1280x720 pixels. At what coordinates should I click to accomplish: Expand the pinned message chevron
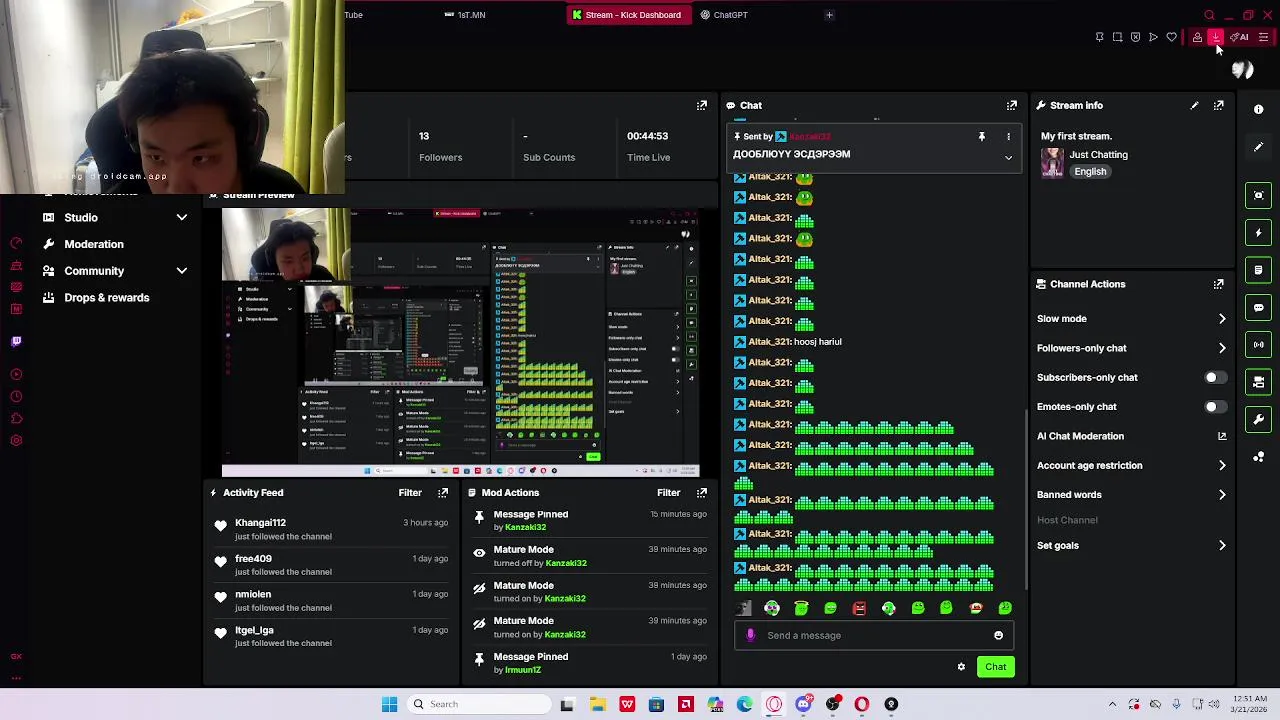point(1008,158)
